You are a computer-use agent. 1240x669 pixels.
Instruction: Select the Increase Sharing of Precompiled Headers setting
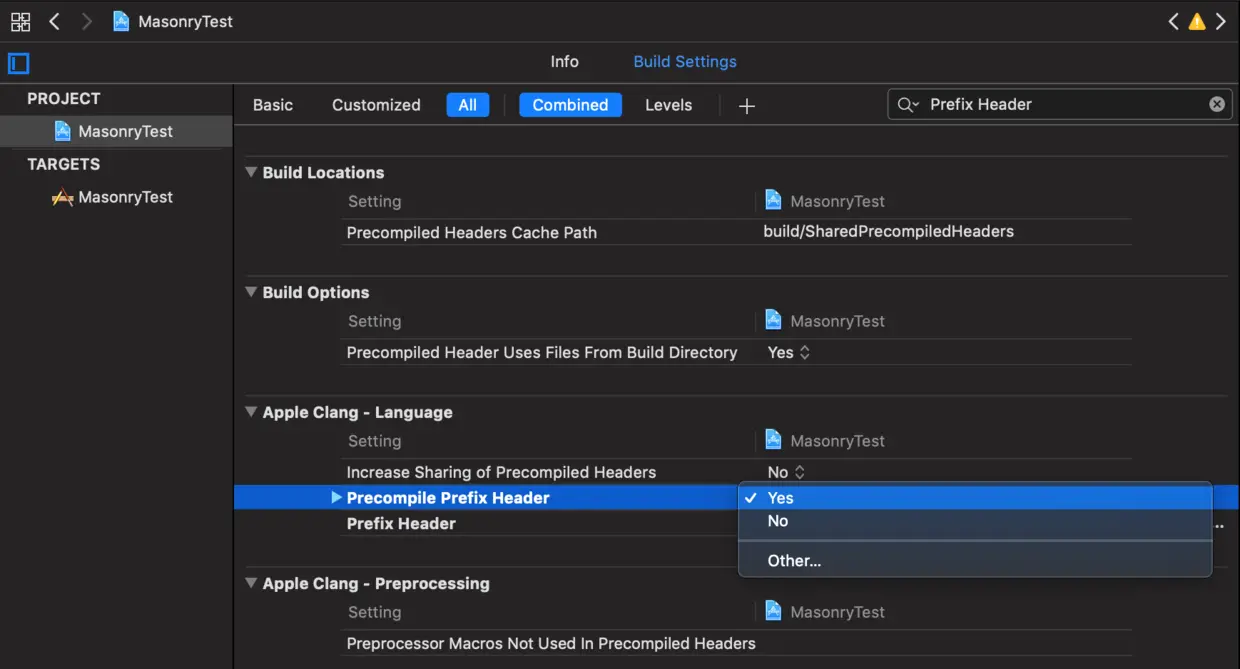coord(501,472)
